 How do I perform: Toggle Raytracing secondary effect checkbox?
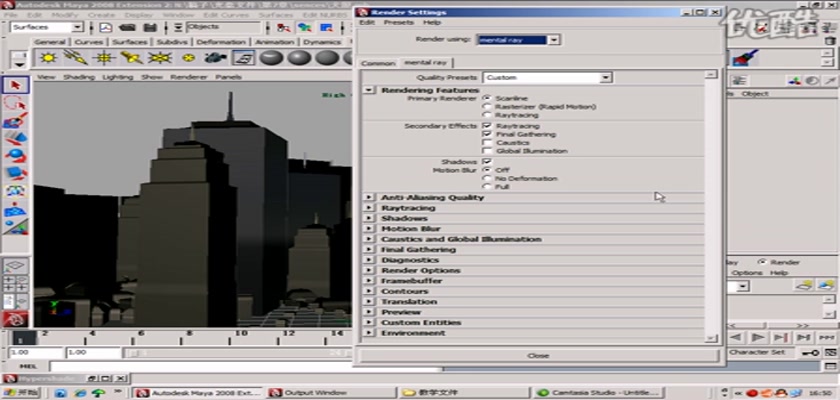point(486,126)
